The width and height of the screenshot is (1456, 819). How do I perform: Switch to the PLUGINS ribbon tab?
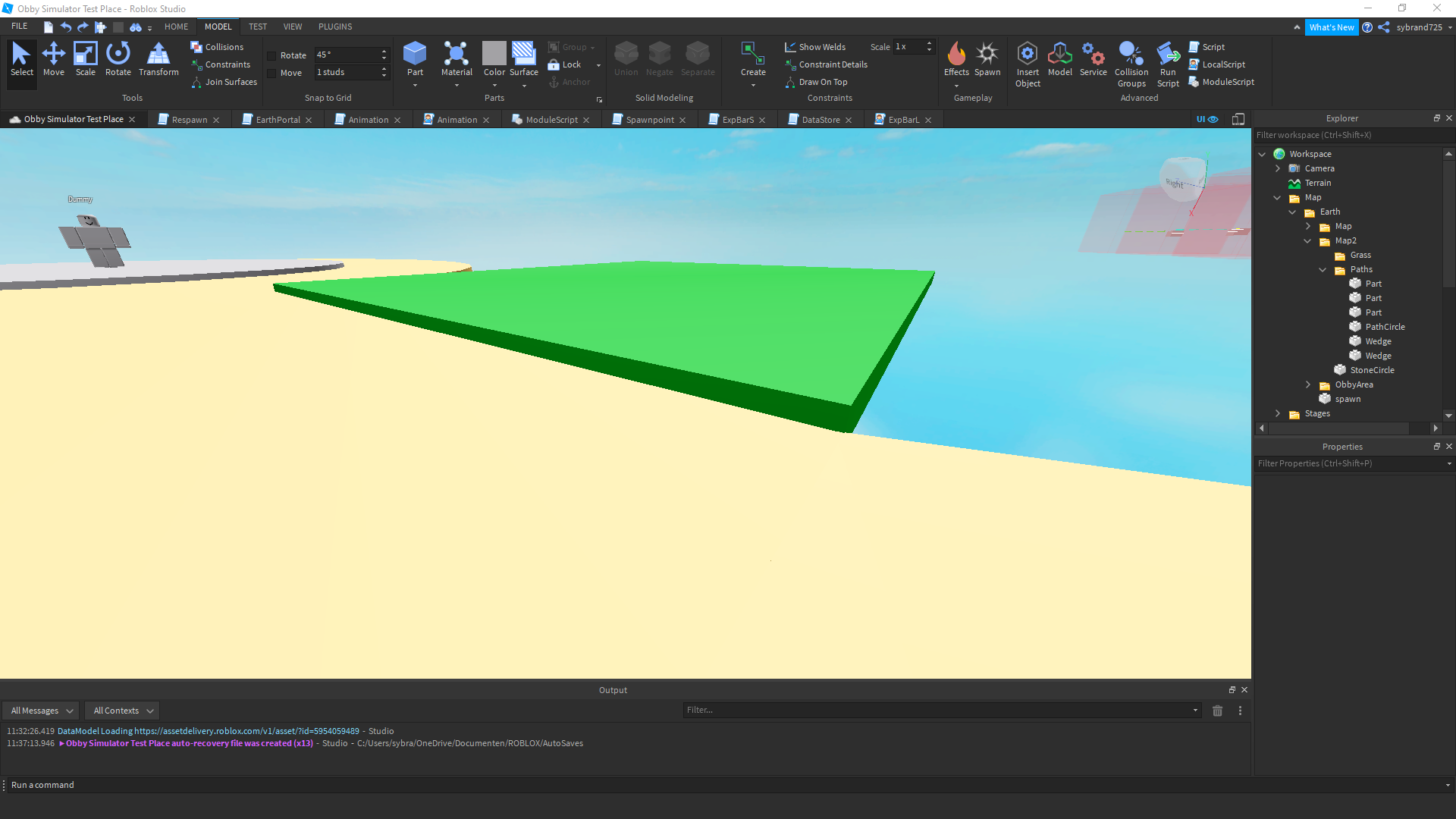click(x=334, y=27)
